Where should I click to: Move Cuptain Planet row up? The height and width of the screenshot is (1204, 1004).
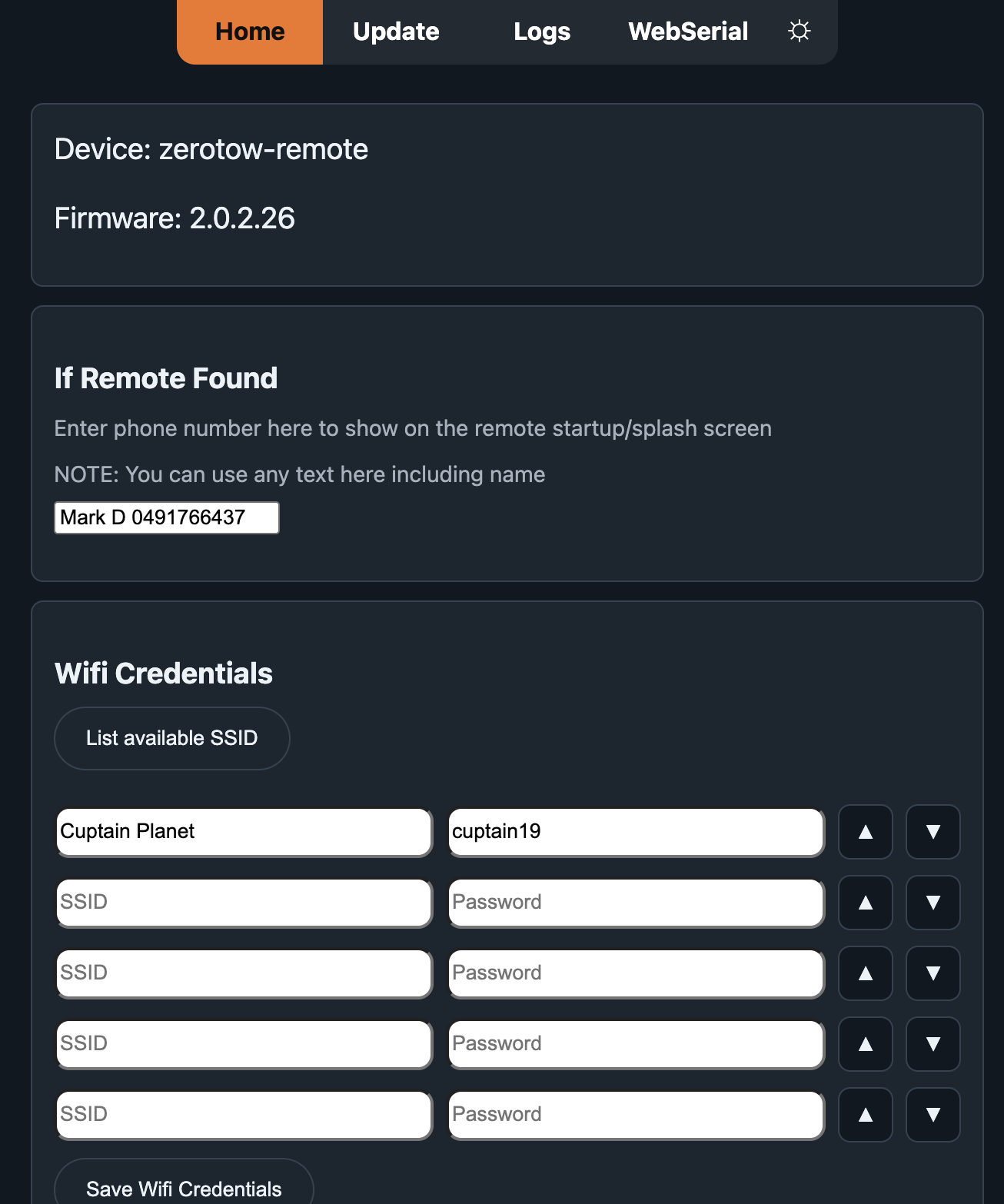coord(866,832)
